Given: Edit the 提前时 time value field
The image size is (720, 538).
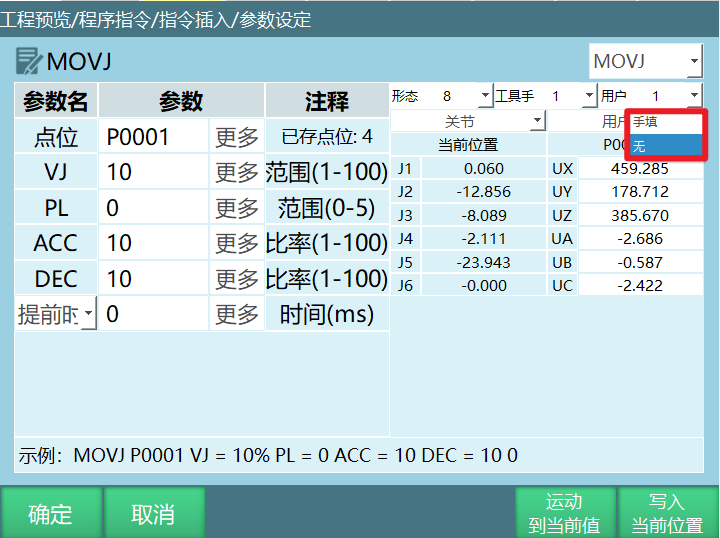Looking at the screenshot, I should [x=154, y=314].
